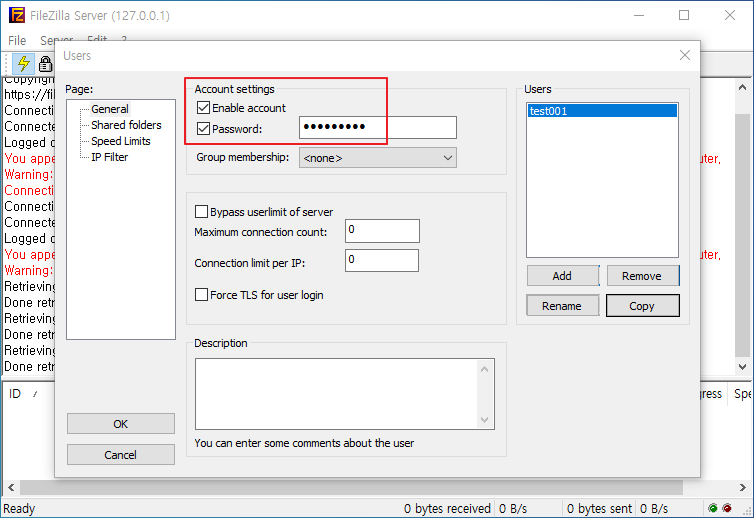The height and width of the screenshot is (518, 754).
Task: Click the Connection limit per IP field
Action: 382,260
